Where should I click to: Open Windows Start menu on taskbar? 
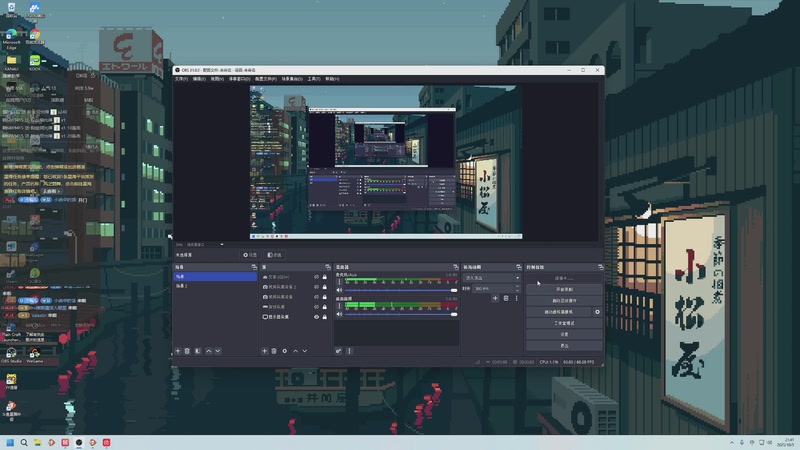[x=10, y=442]
